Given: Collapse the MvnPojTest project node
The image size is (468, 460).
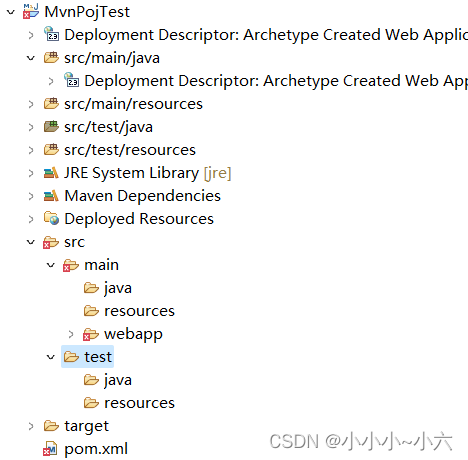Looking at the screenshot, I should (x=11, y=12).
